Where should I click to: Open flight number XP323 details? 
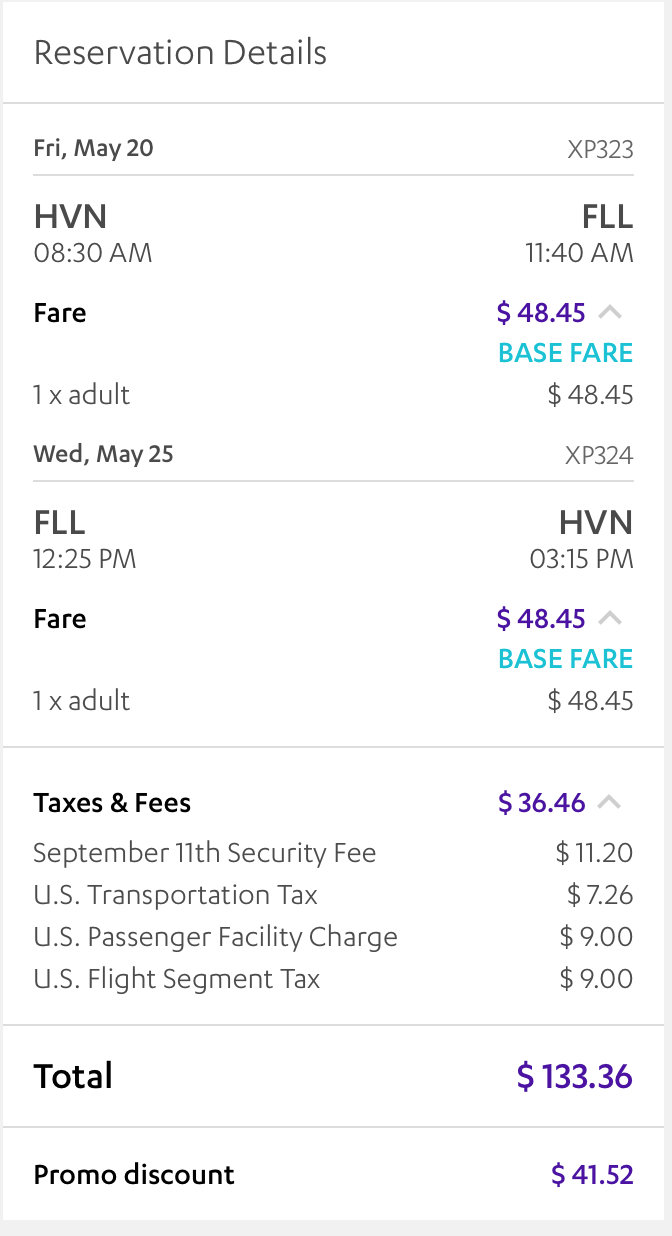[x=610, y=148]
